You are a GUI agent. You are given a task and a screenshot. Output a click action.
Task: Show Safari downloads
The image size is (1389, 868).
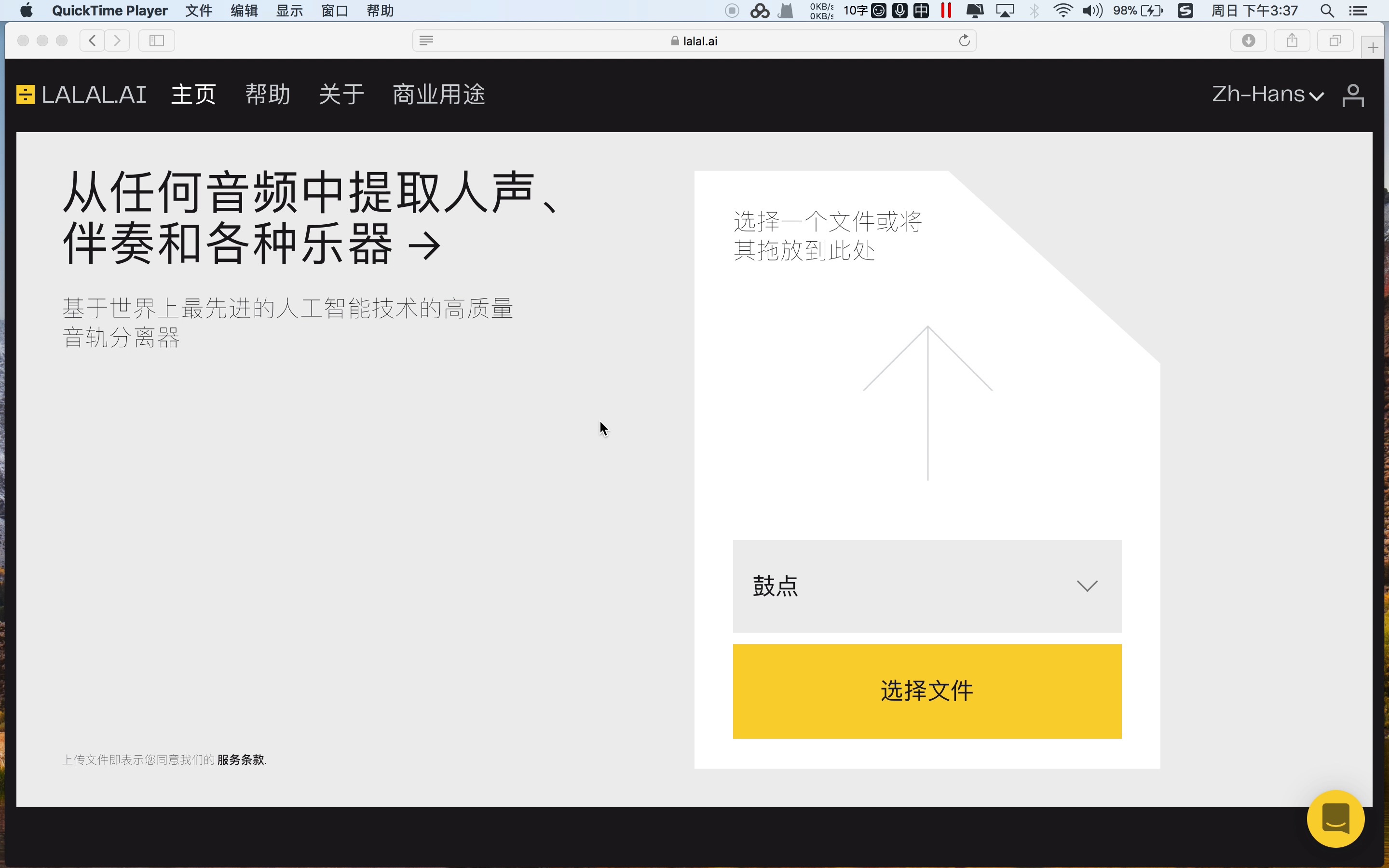[x=1248, y=40]
